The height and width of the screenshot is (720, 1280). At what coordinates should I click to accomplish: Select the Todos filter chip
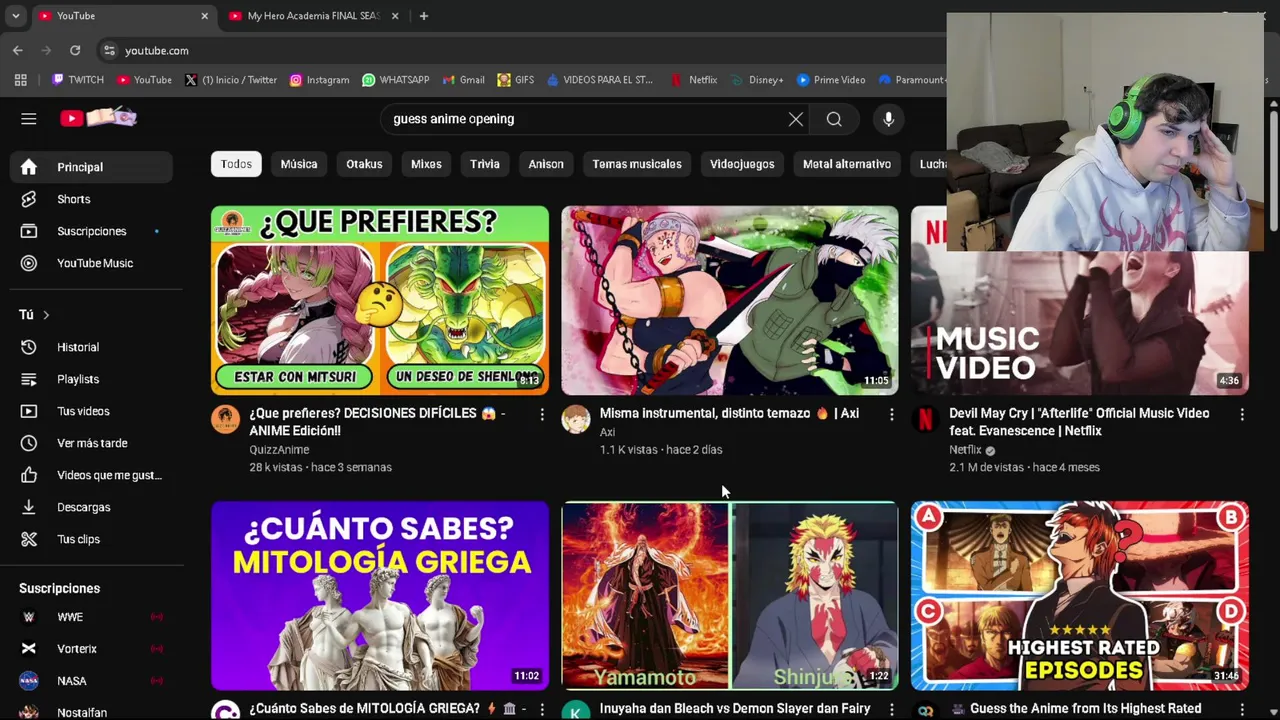(x=236, y=164)
